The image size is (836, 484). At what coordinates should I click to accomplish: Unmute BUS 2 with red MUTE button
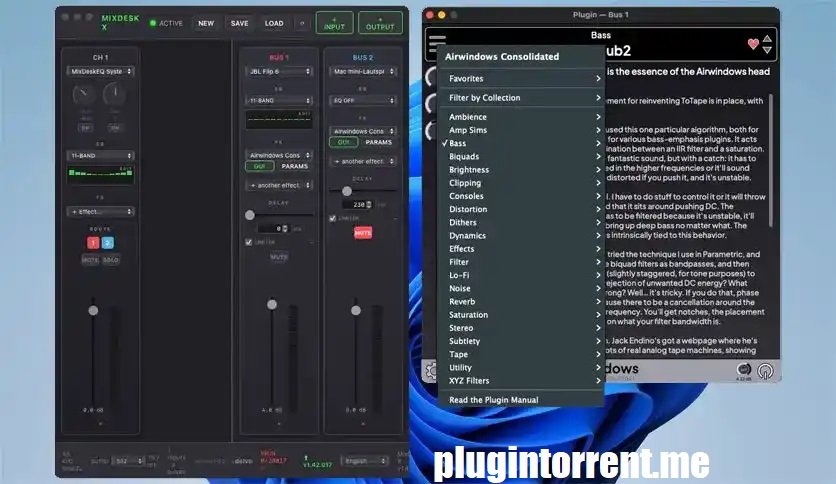363,233
